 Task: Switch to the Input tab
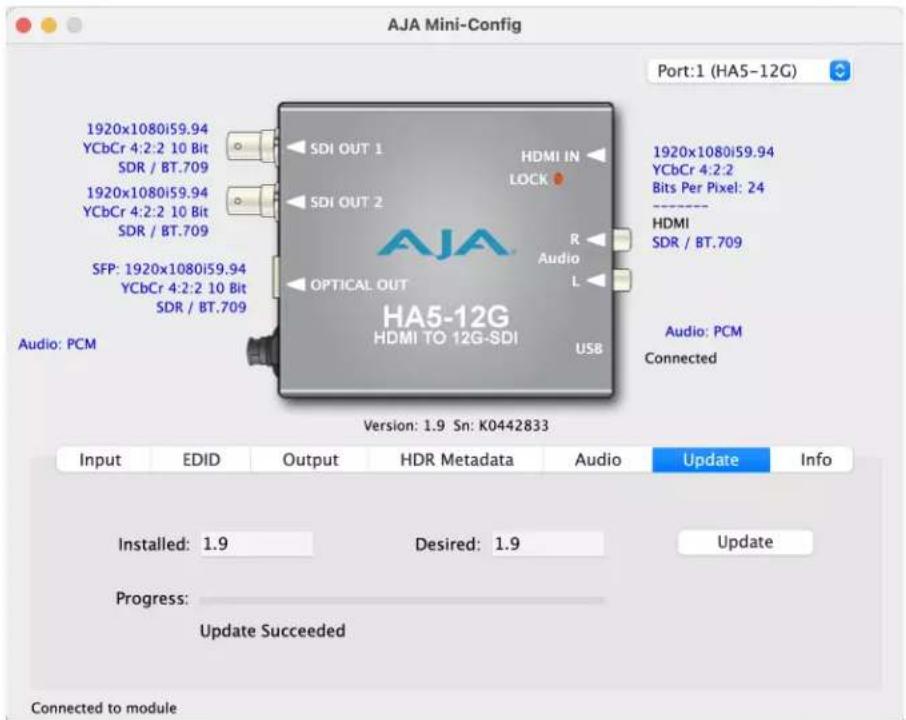(101, 460)
